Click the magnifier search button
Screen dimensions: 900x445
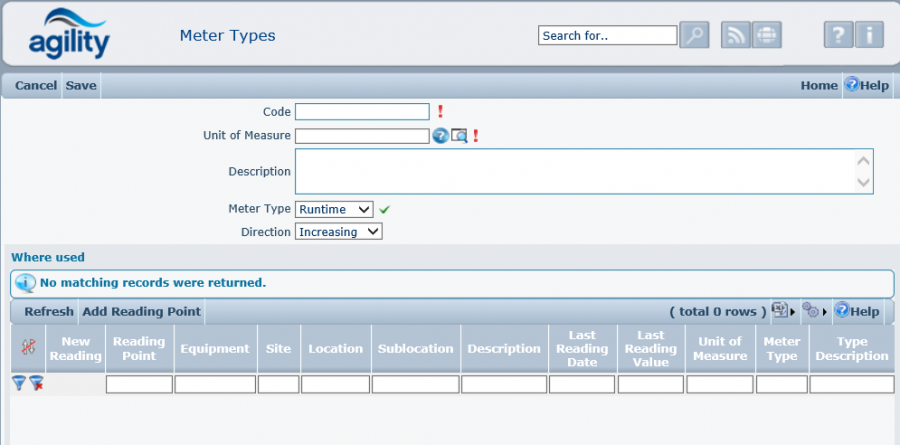[x=694, y=35]
